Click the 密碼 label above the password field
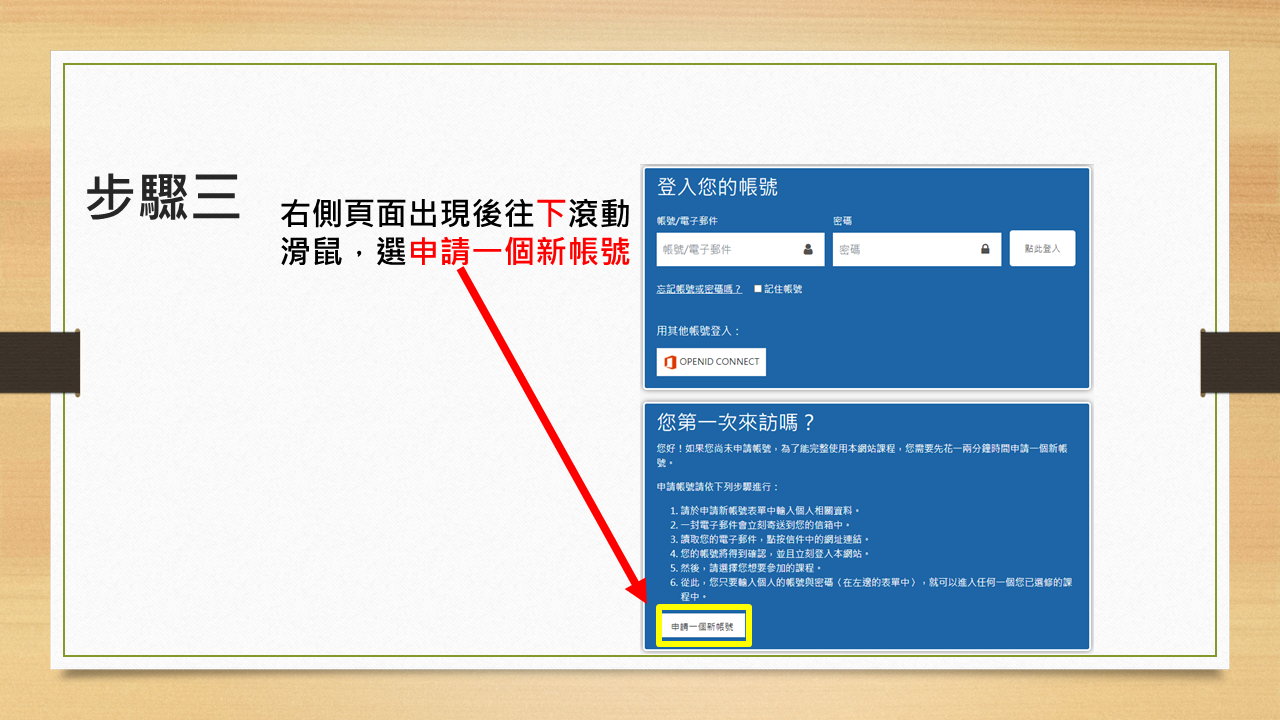 (x=842, y=221)
